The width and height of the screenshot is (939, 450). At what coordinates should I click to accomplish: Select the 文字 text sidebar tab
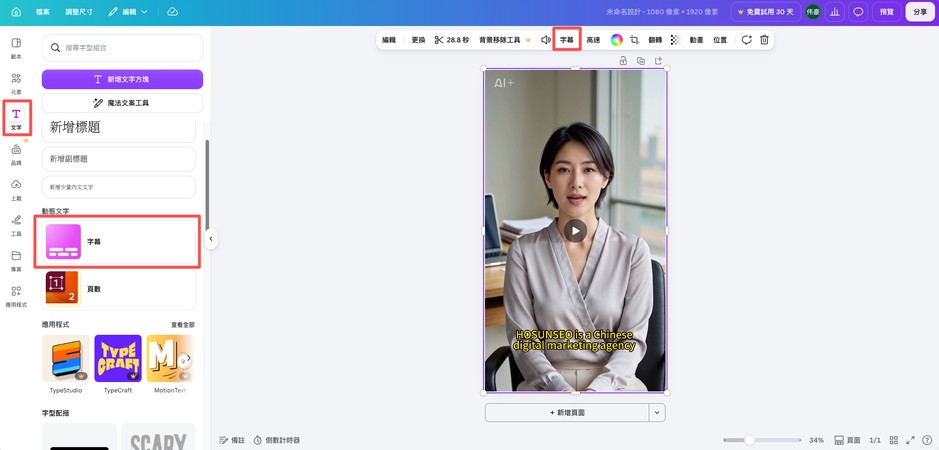16,118
